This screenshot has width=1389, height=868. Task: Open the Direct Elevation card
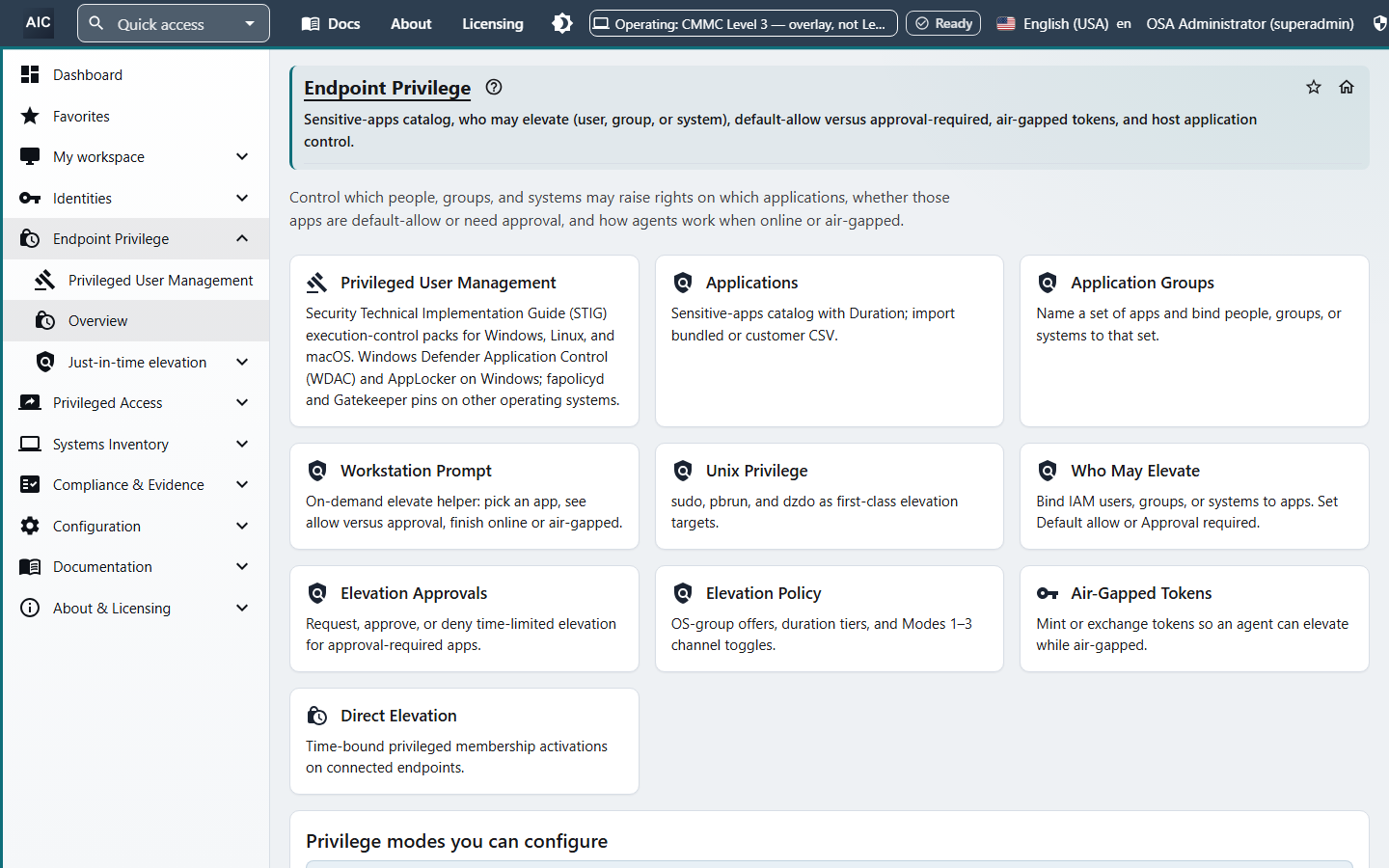464,741
